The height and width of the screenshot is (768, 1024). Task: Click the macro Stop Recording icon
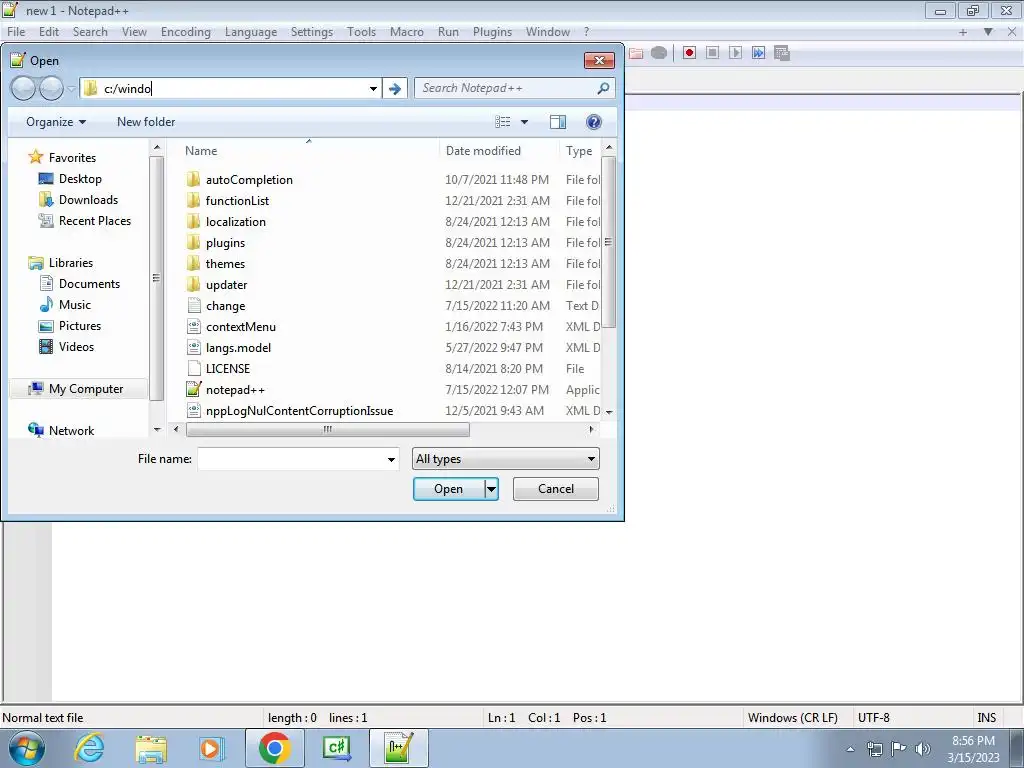click(x=712, y=53)
